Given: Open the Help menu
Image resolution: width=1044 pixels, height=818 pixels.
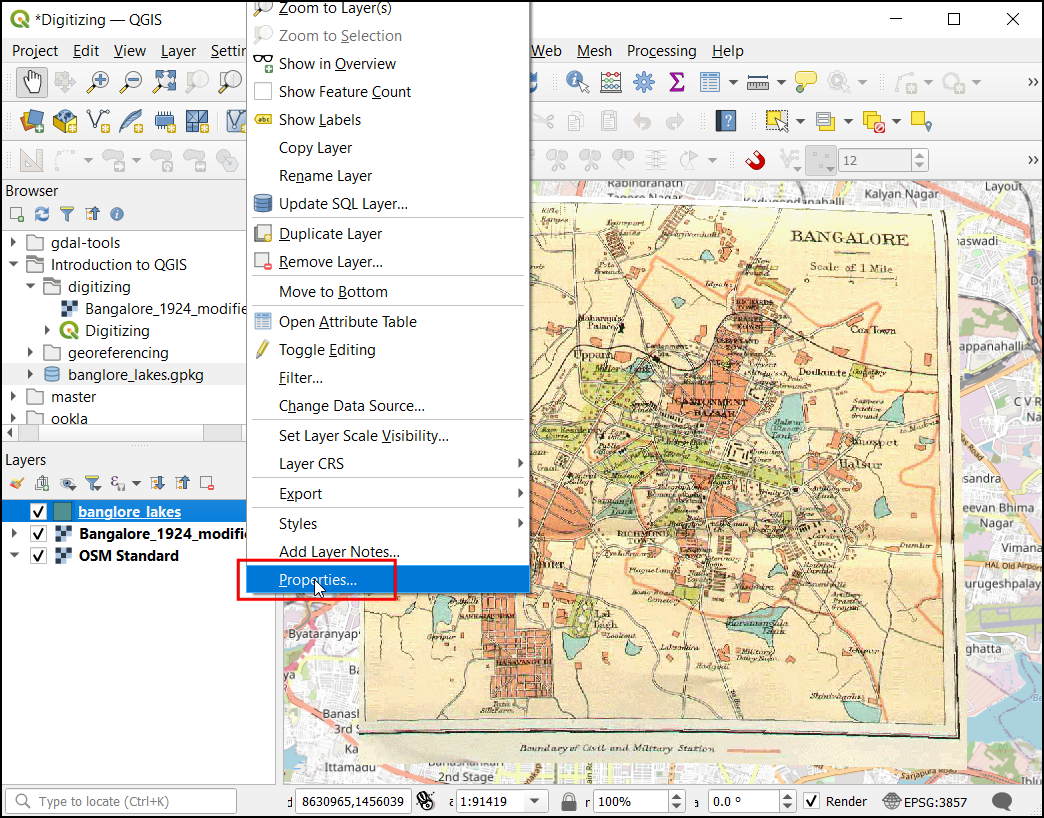Looking at the screenshot, I should click(x=728, y=51).
